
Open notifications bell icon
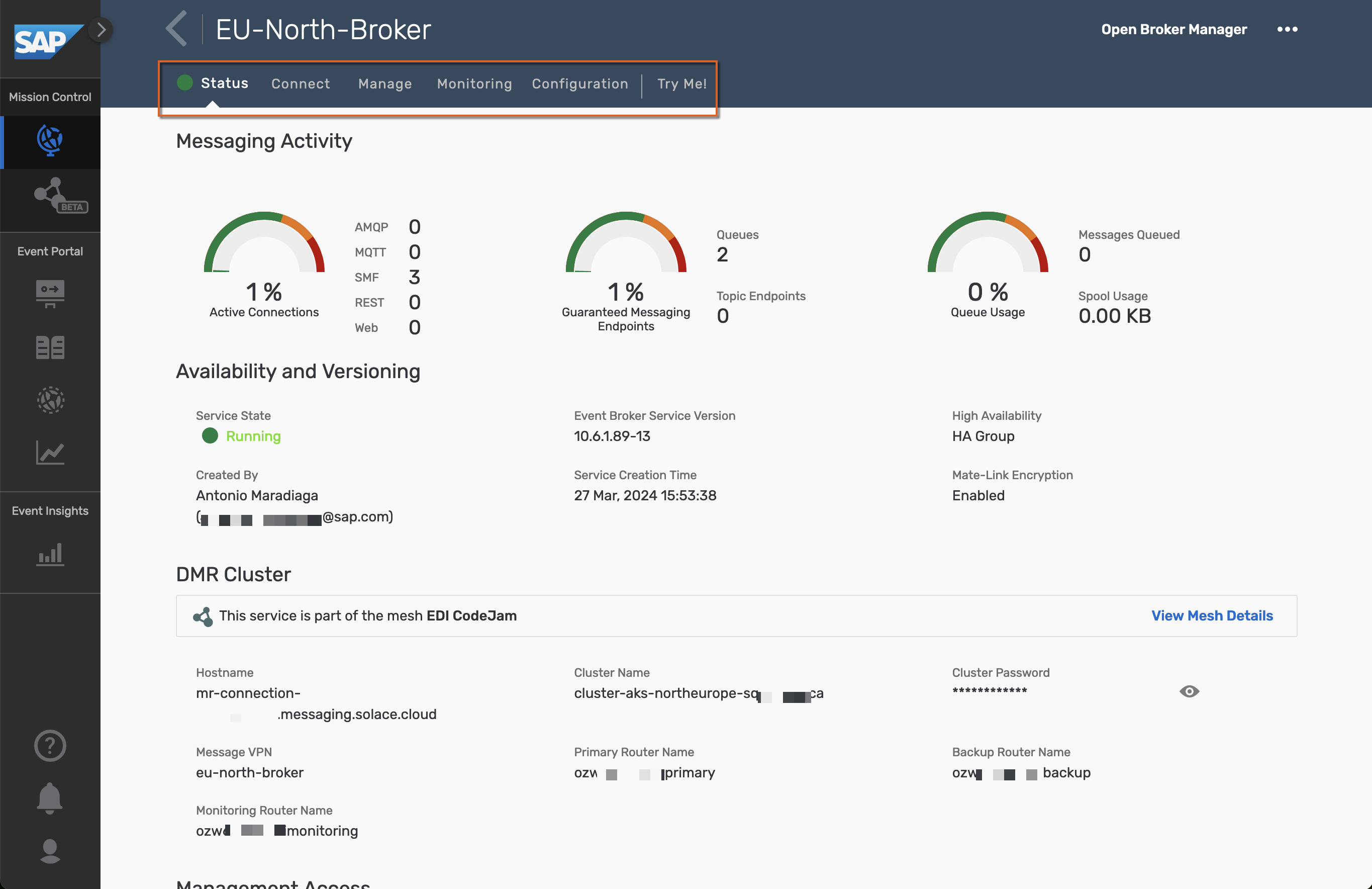point(50,798)
